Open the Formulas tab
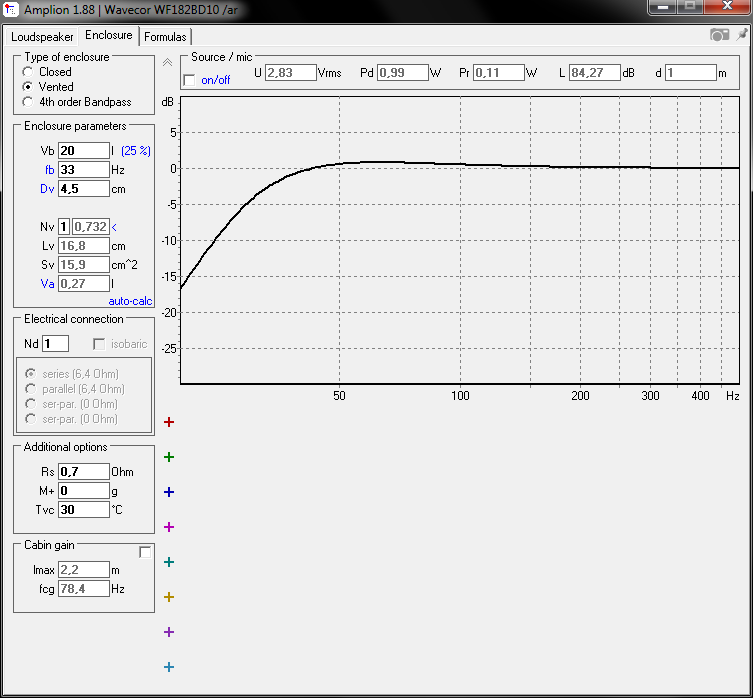The width and height of the screenshot is (753, 698). pyautogui.click(x=165, y=37)
